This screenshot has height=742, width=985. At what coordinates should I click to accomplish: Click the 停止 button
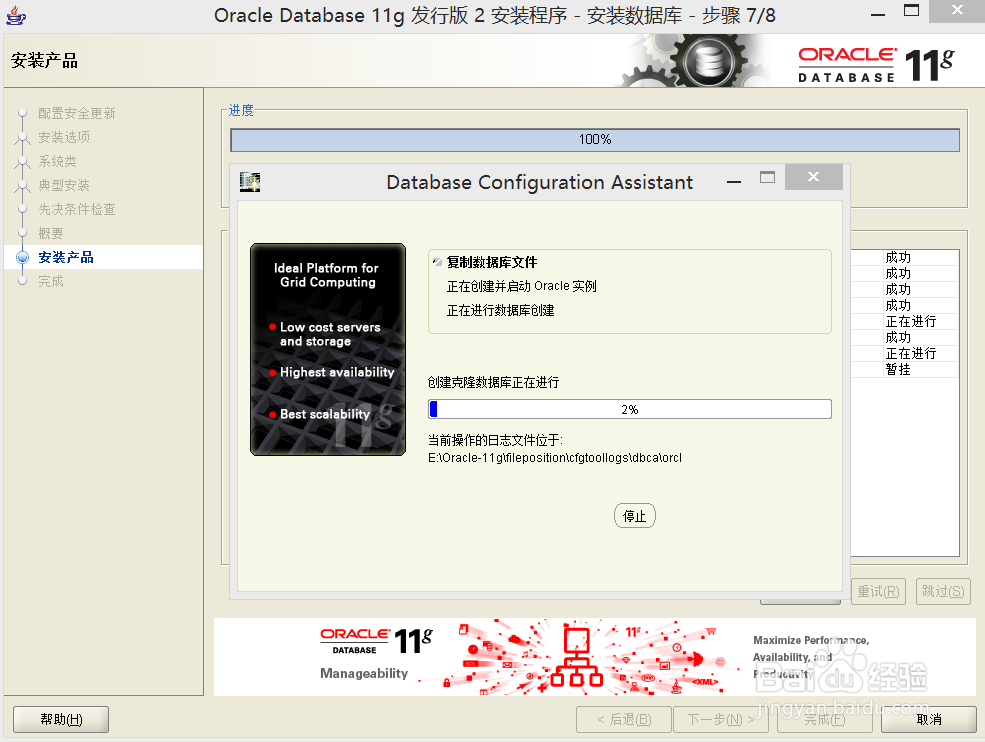click(634, 516)
